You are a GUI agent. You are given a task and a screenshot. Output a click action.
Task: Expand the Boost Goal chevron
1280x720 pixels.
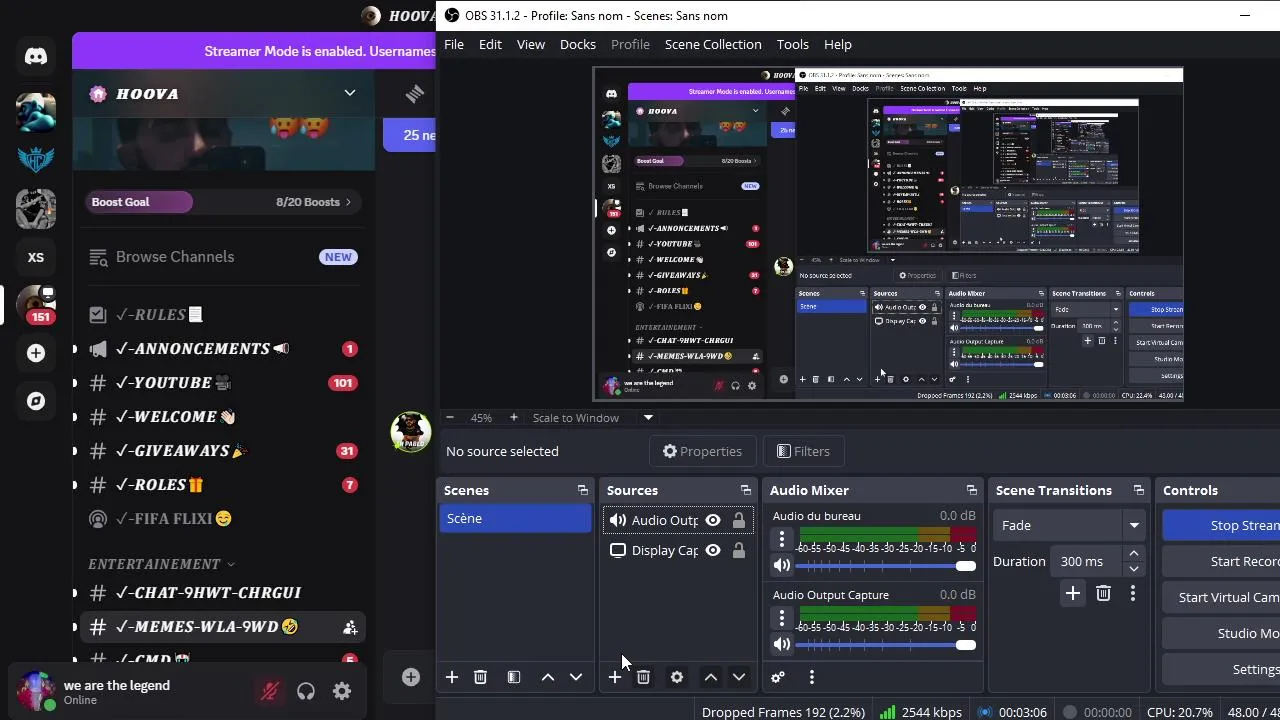click(348, 202)
